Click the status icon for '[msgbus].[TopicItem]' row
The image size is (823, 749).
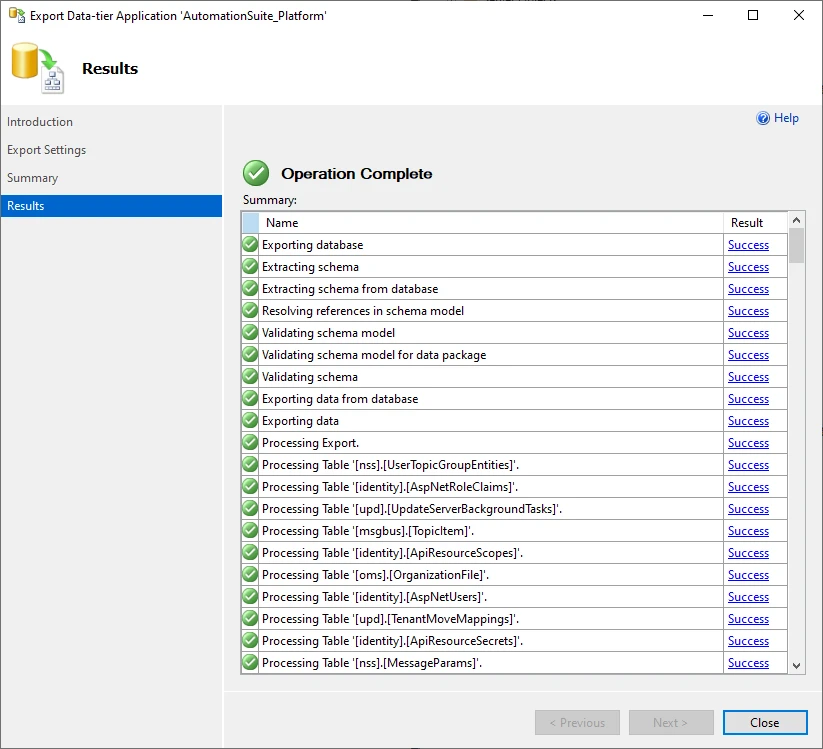click(x=250, y=531)
